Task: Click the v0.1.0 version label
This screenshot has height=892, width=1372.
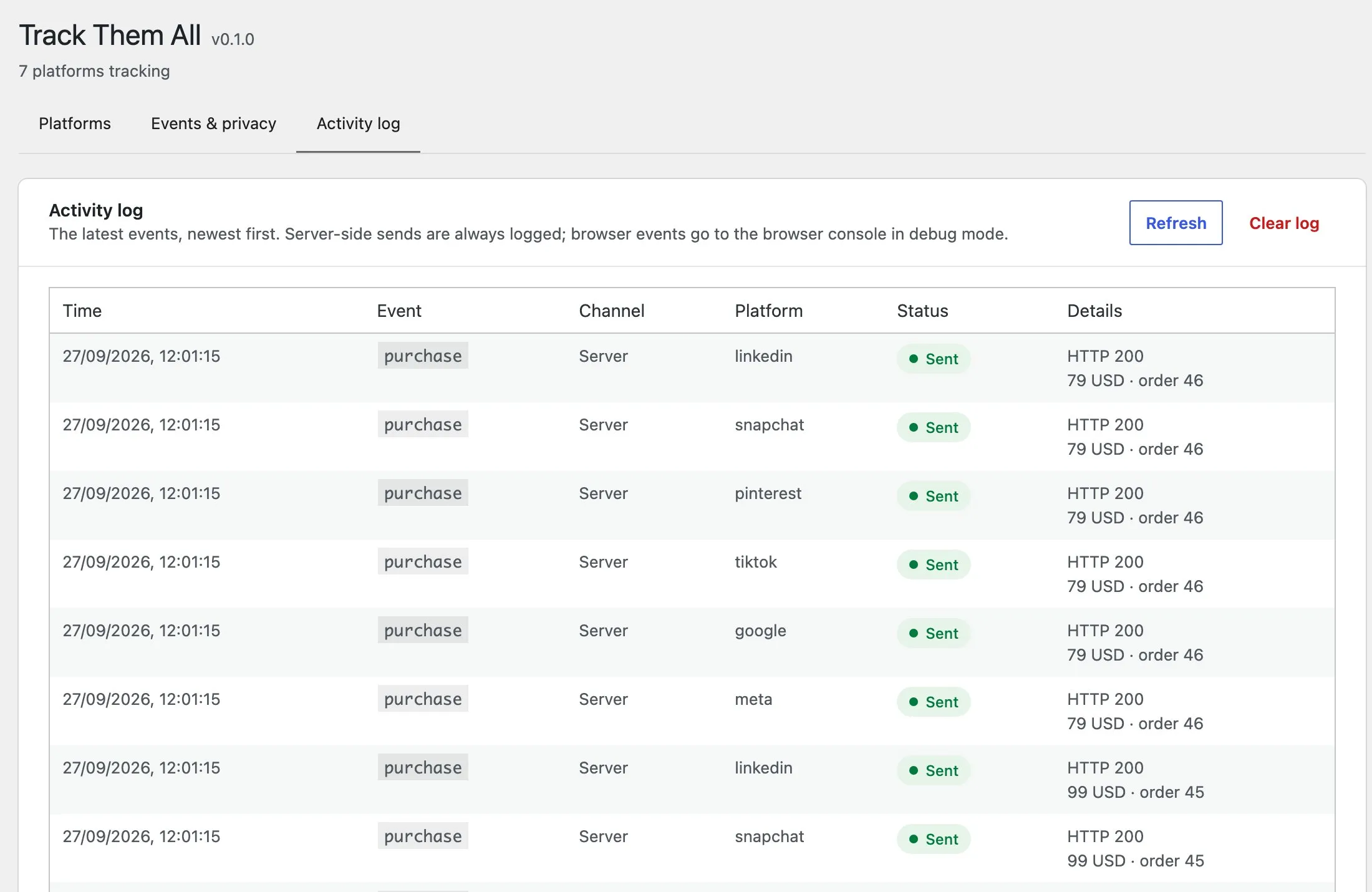Action: tap(233, 39)
